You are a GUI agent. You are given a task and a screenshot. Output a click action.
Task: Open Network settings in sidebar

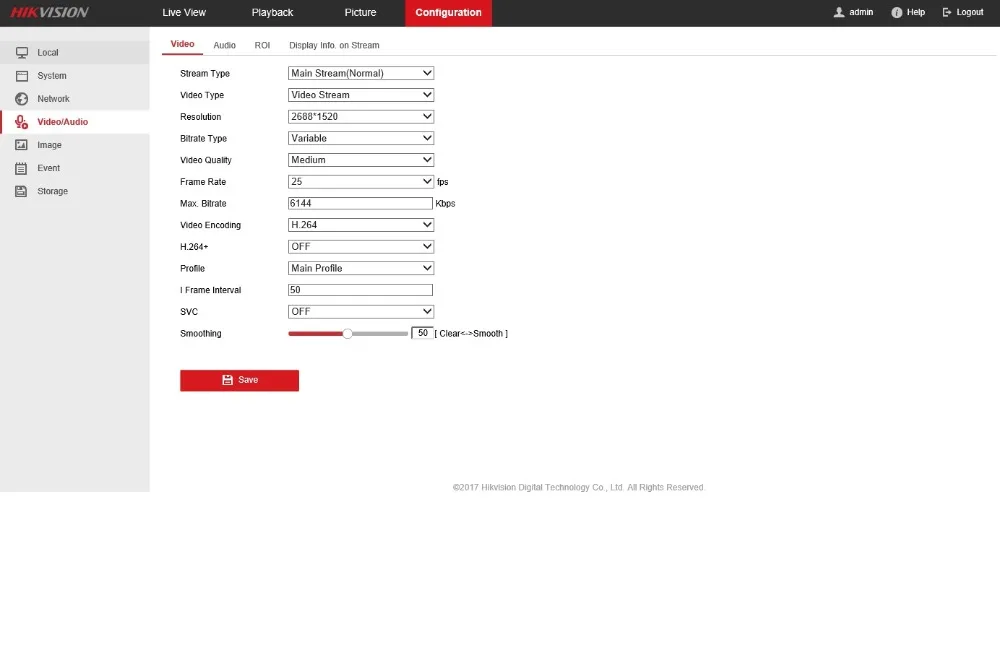click(x=75, y=99)
